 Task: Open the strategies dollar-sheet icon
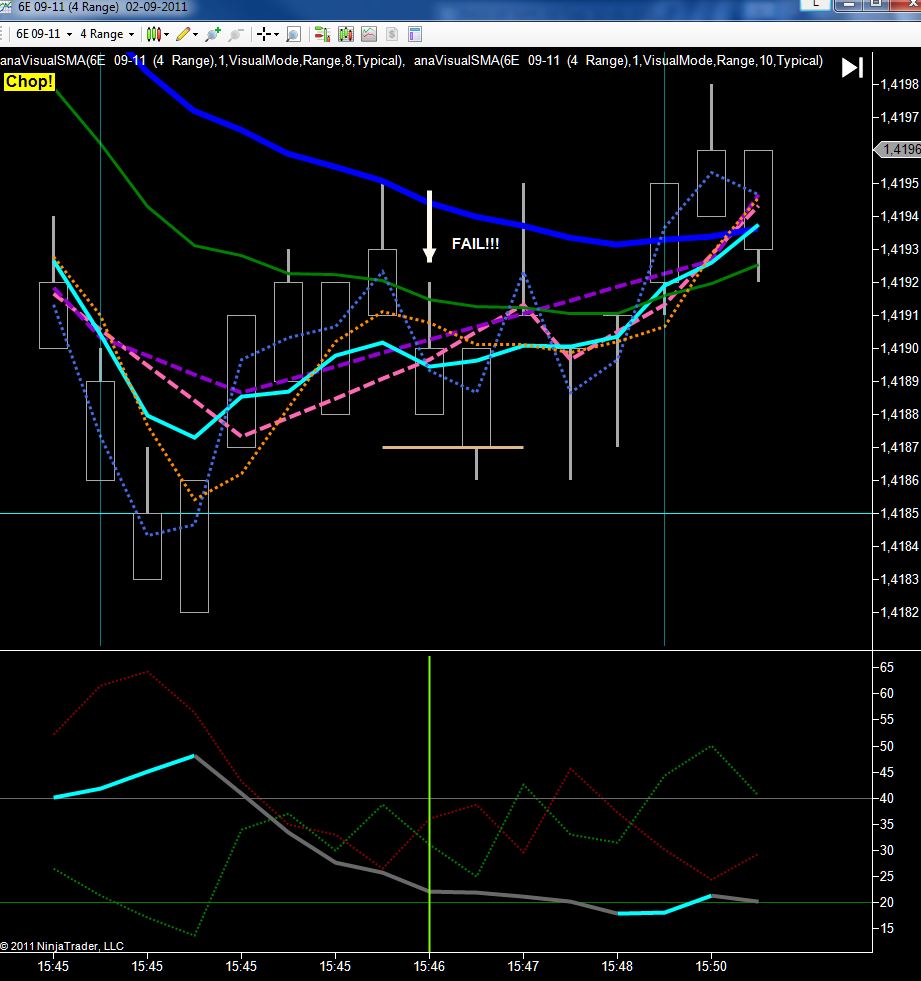(x=392, y=34)
